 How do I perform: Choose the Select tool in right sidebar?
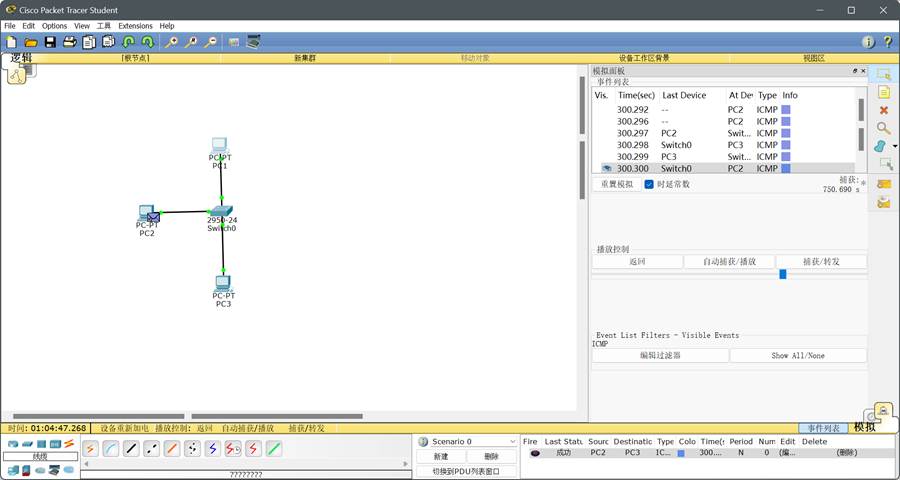pos(884,74)
